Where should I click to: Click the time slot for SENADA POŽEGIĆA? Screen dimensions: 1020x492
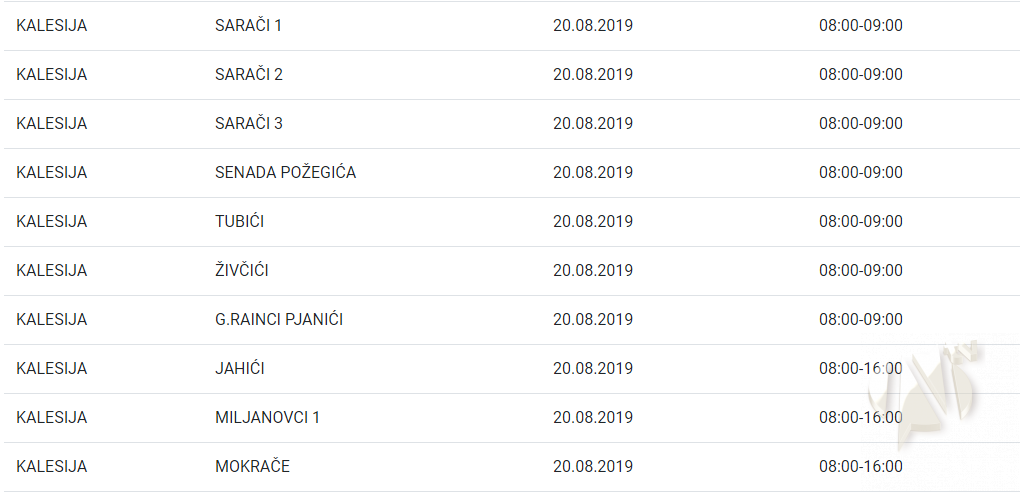pos(860,172)
